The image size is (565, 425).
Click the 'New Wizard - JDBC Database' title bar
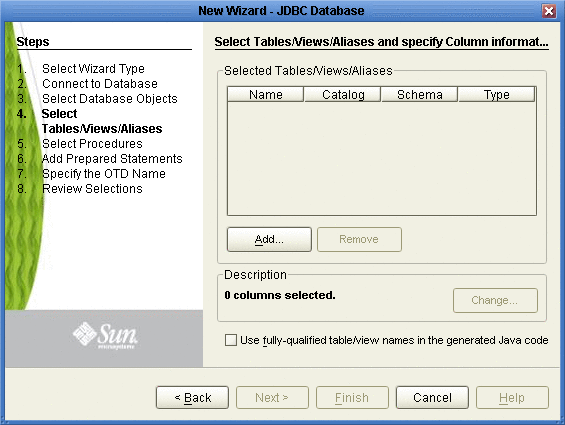281,11
